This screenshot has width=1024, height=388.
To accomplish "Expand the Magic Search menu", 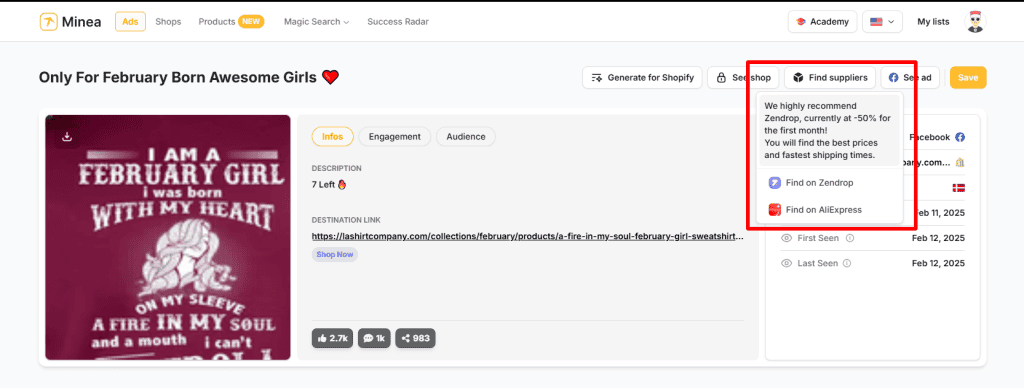I will 317,22.
